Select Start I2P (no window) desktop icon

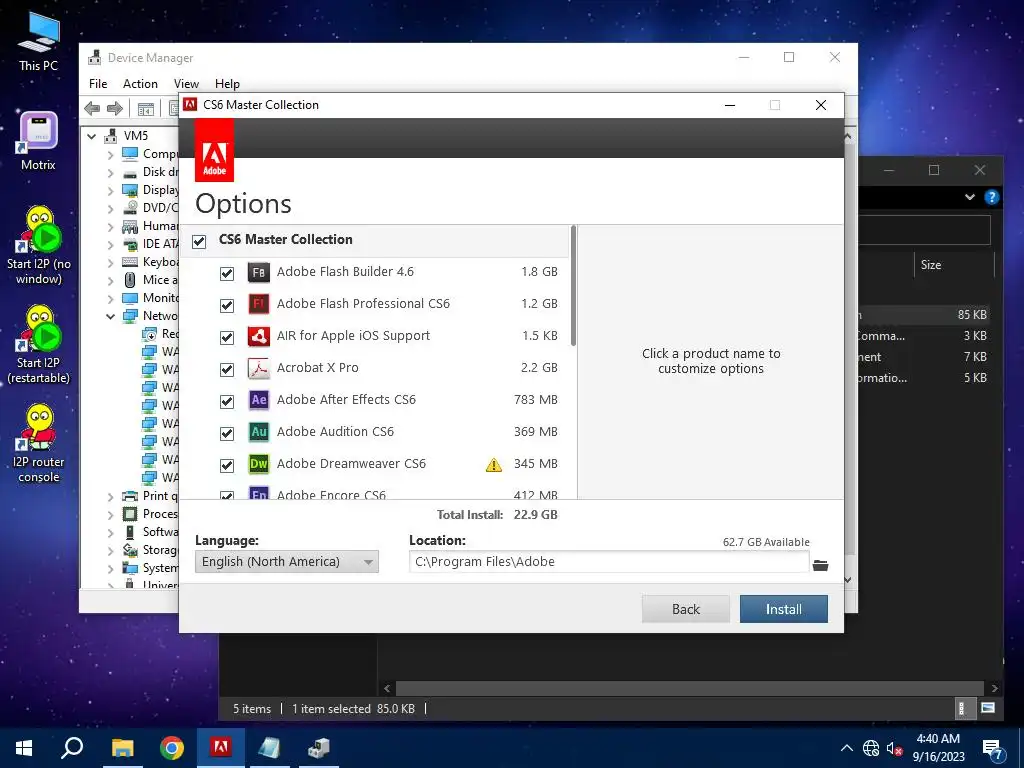pyautogui.click(x=39, y=246)
